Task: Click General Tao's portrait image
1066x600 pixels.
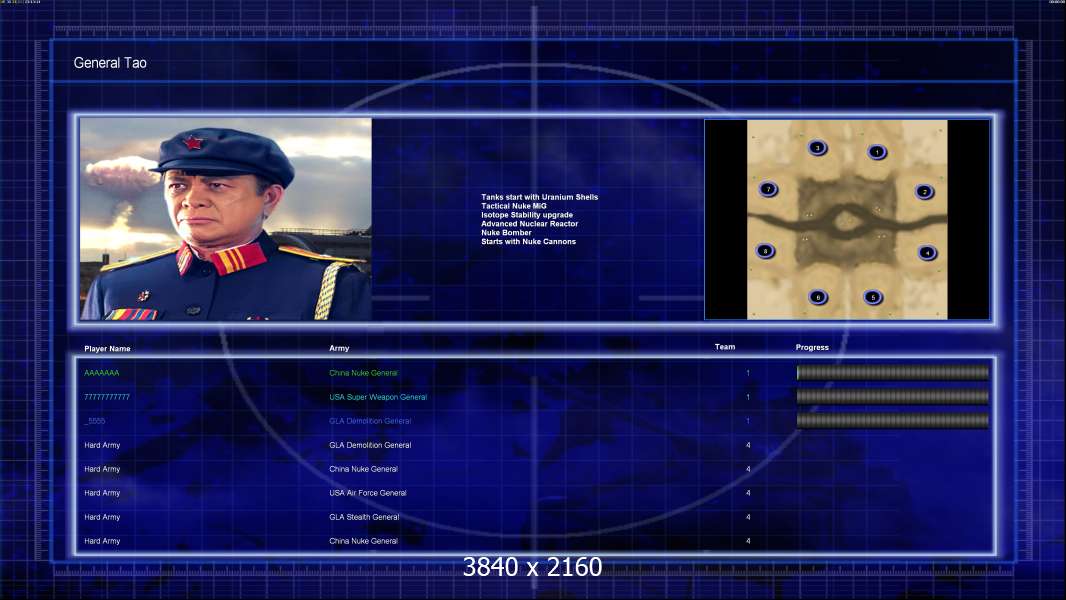Action: coord(226,219)
